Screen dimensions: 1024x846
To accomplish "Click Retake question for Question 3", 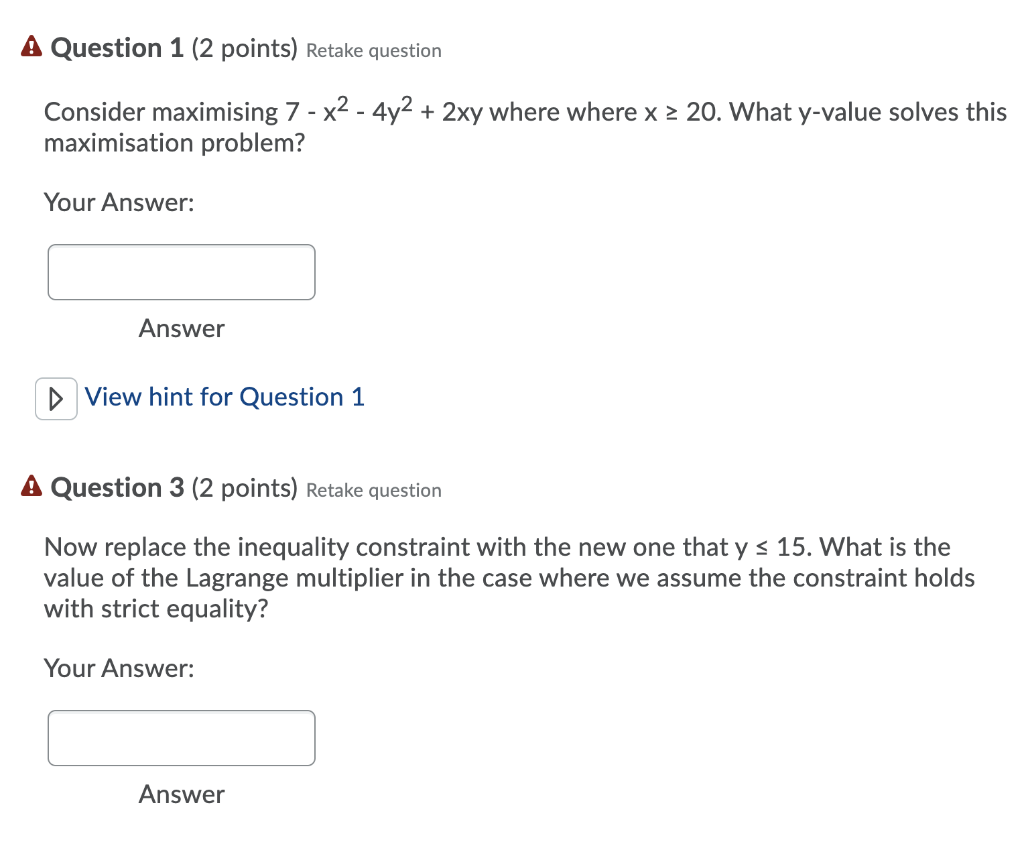I will (373, 490).
